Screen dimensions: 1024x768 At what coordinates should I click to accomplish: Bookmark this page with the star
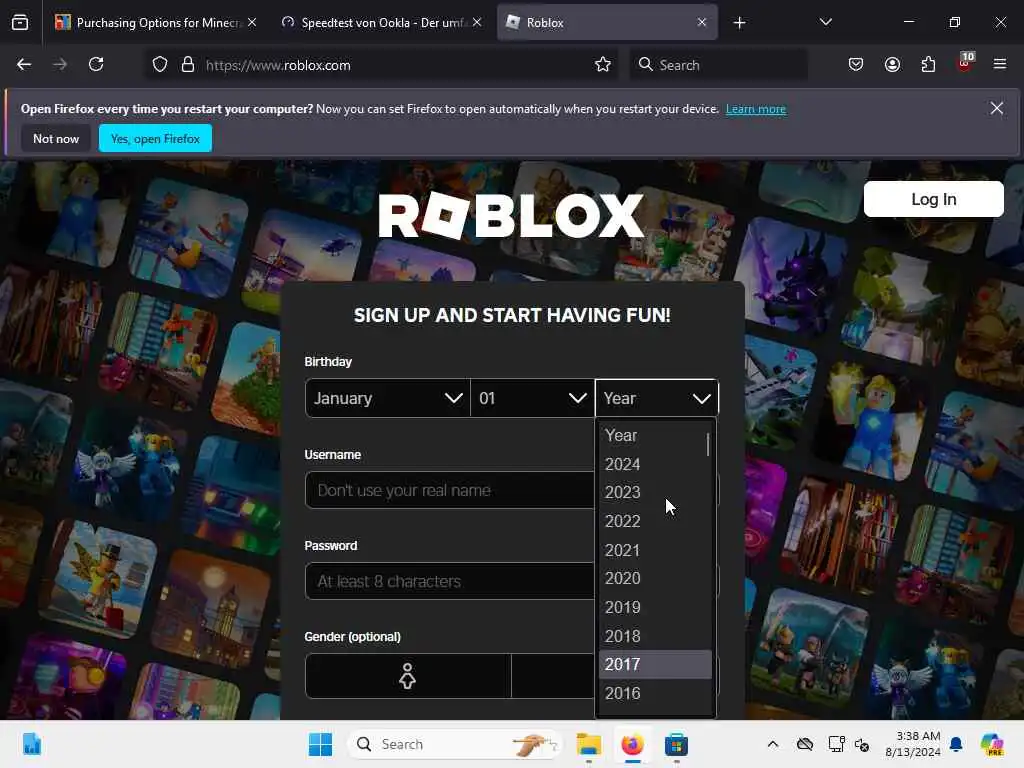click(x=603, y=65)
